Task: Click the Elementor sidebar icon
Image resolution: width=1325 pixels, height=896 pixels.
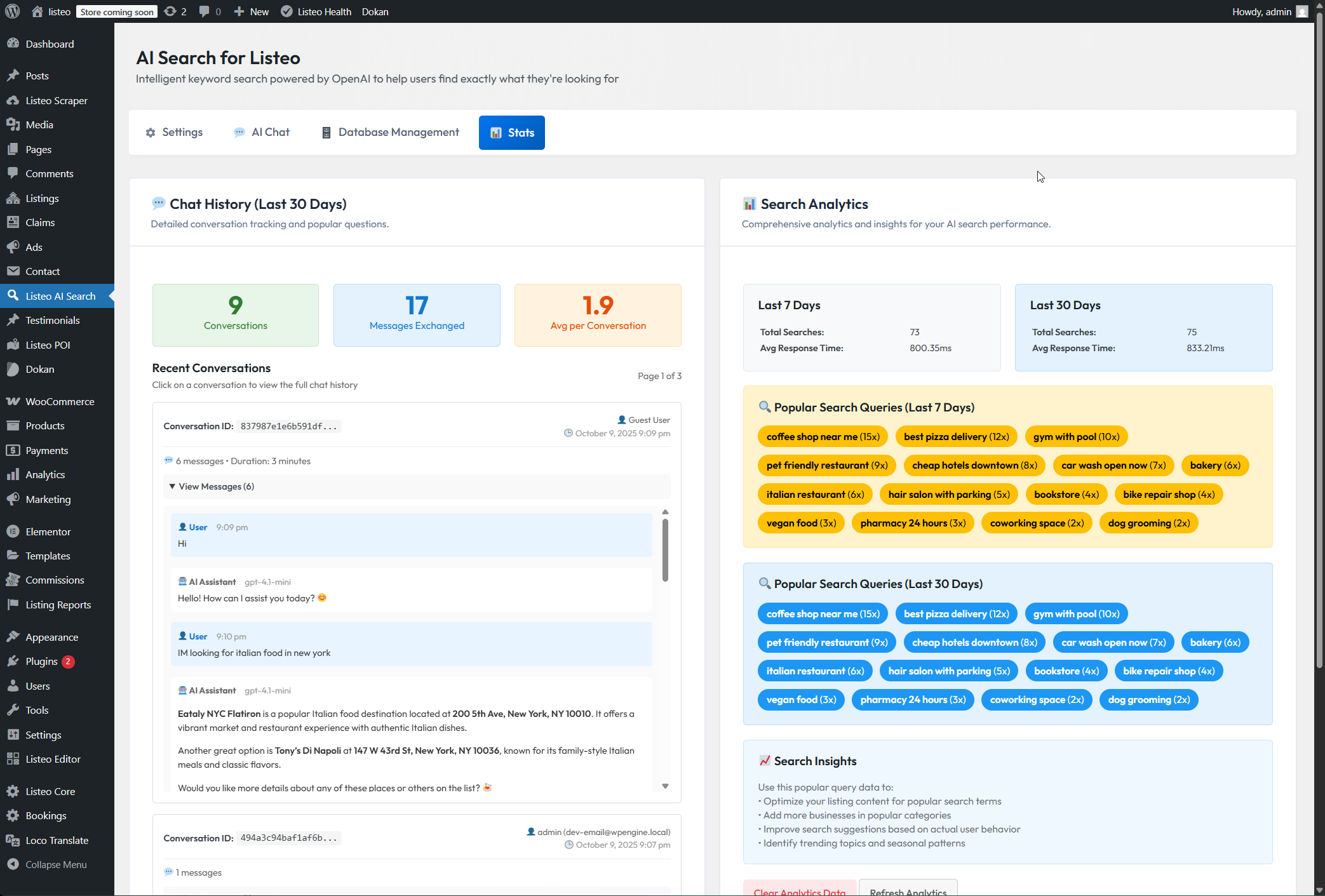Action: (13, 532)
